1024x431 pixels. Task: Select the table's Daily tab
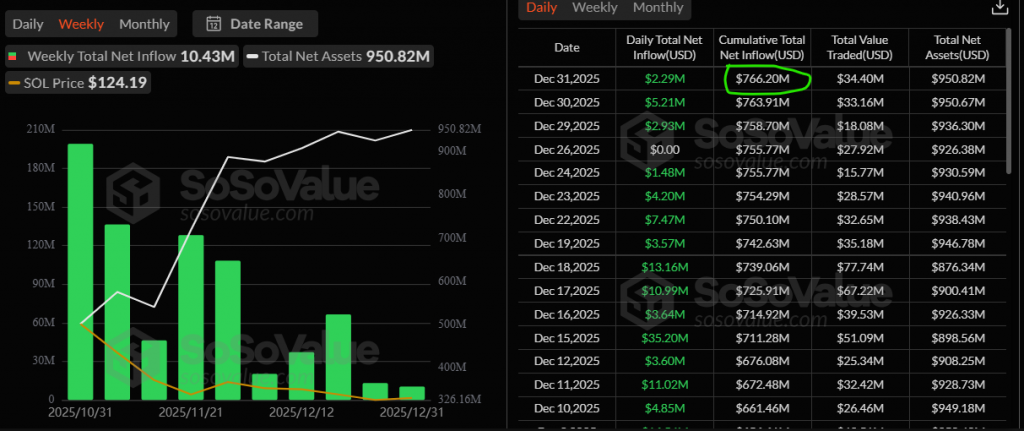541,8
